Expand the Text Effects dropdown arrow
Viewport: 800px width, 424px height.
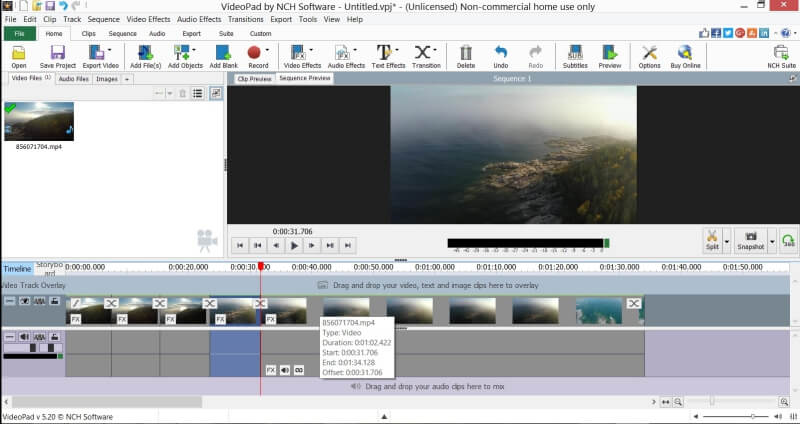[396, 50]
